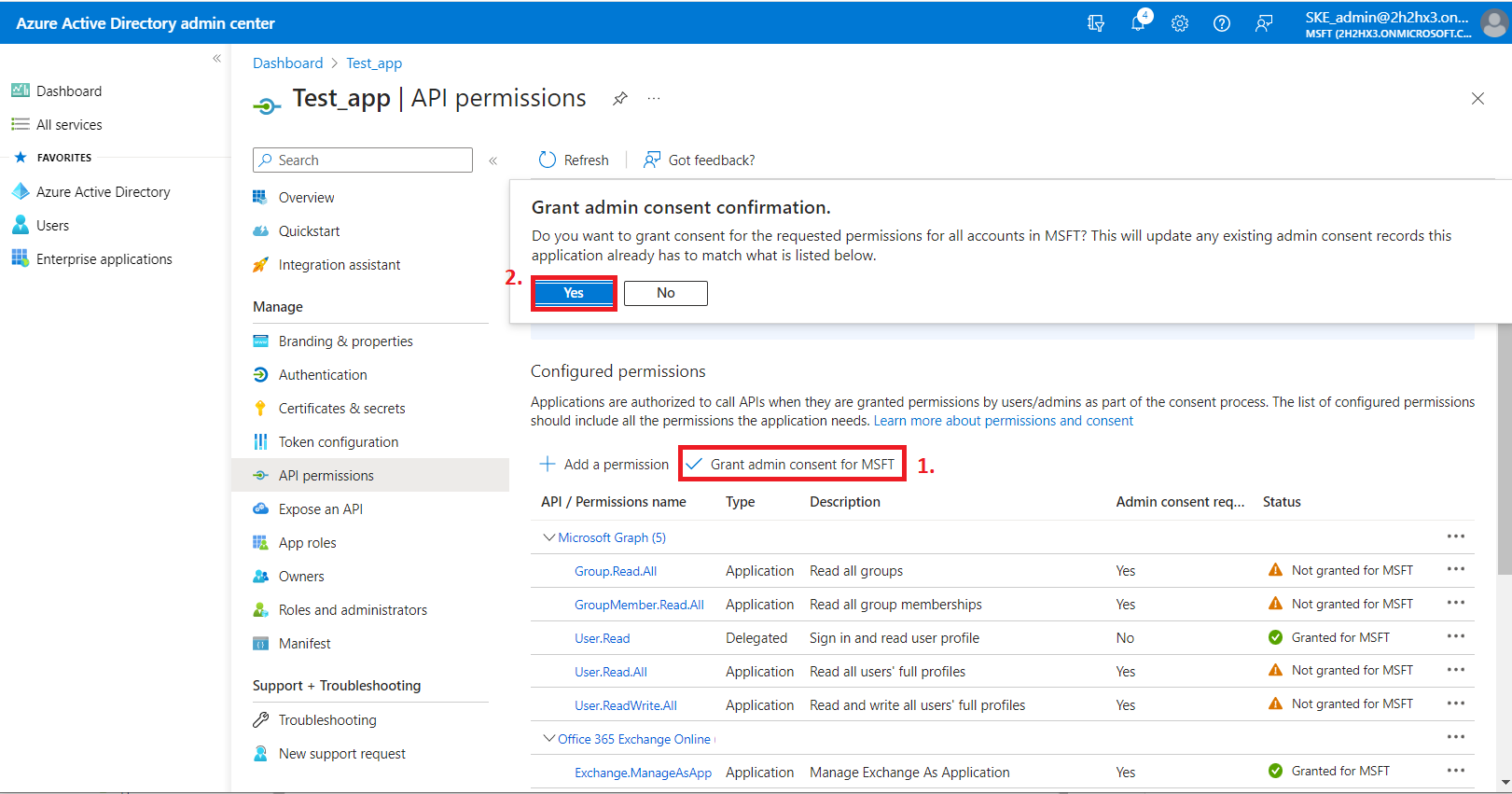This screenshot has height=794, width=1512.
Task: Click the feedback icon in top bar
Action: tap(1263, 23)
